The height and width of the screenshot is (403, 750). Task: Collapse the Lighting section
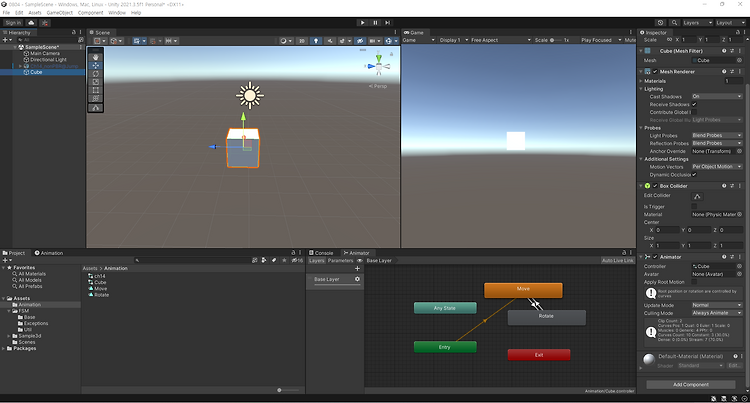coord(641,89)
